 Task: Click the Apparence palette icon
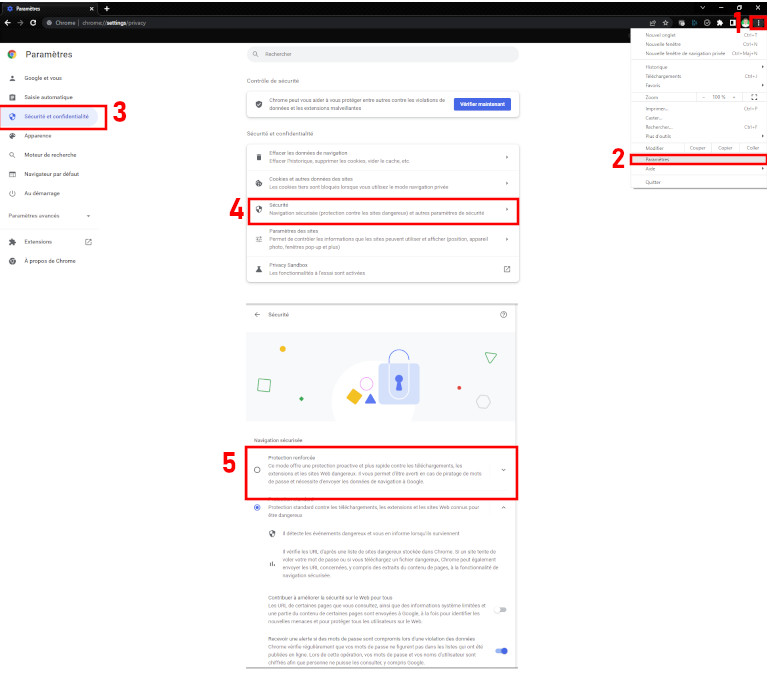(12, 136)
